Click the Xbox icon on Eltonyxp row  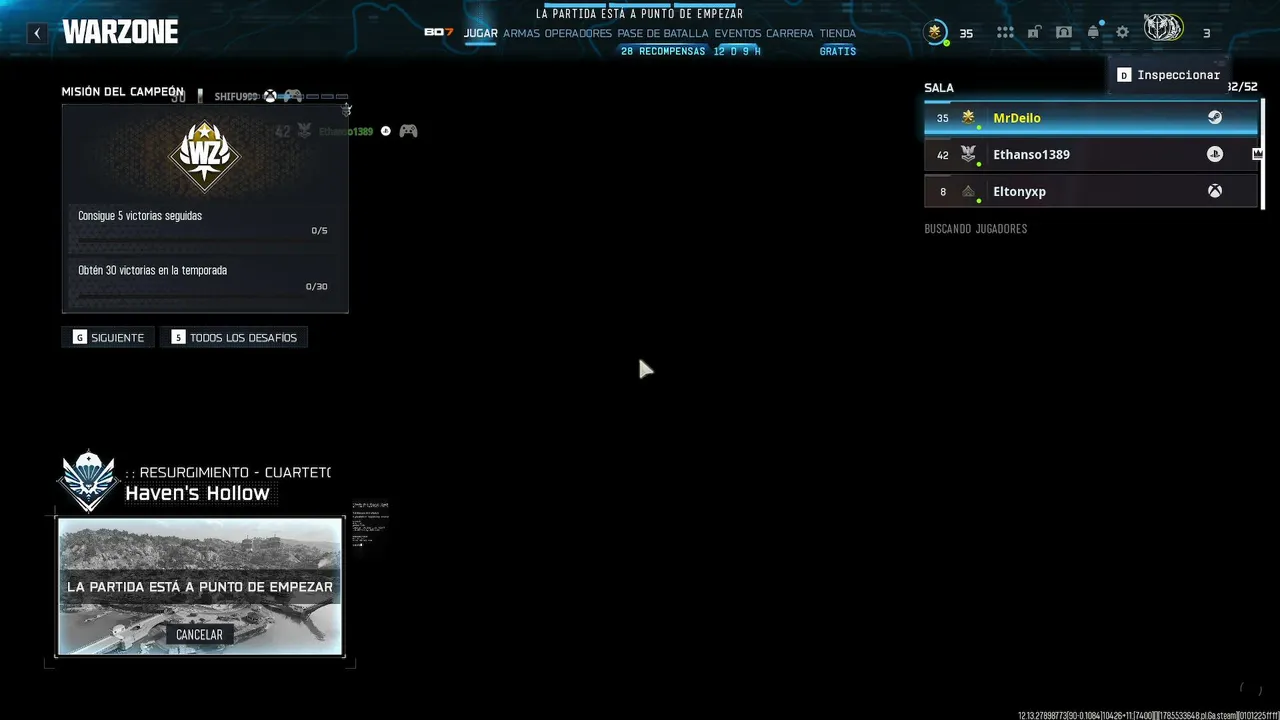1214,191
